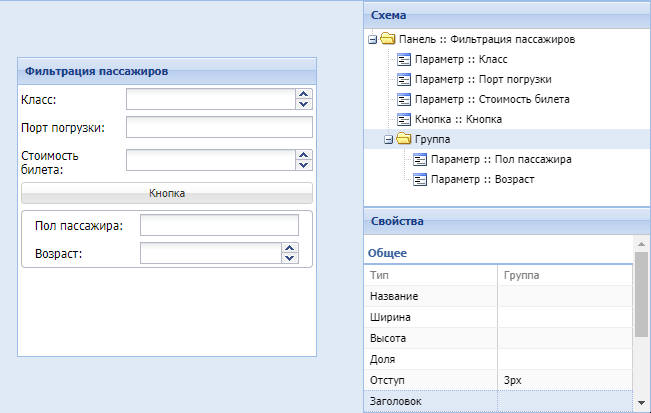Image resolution: width=651 pixels, height=413 pixels.
Task: Click the Параметр :: Порт погрузки icon
Action: click(404, 79)
